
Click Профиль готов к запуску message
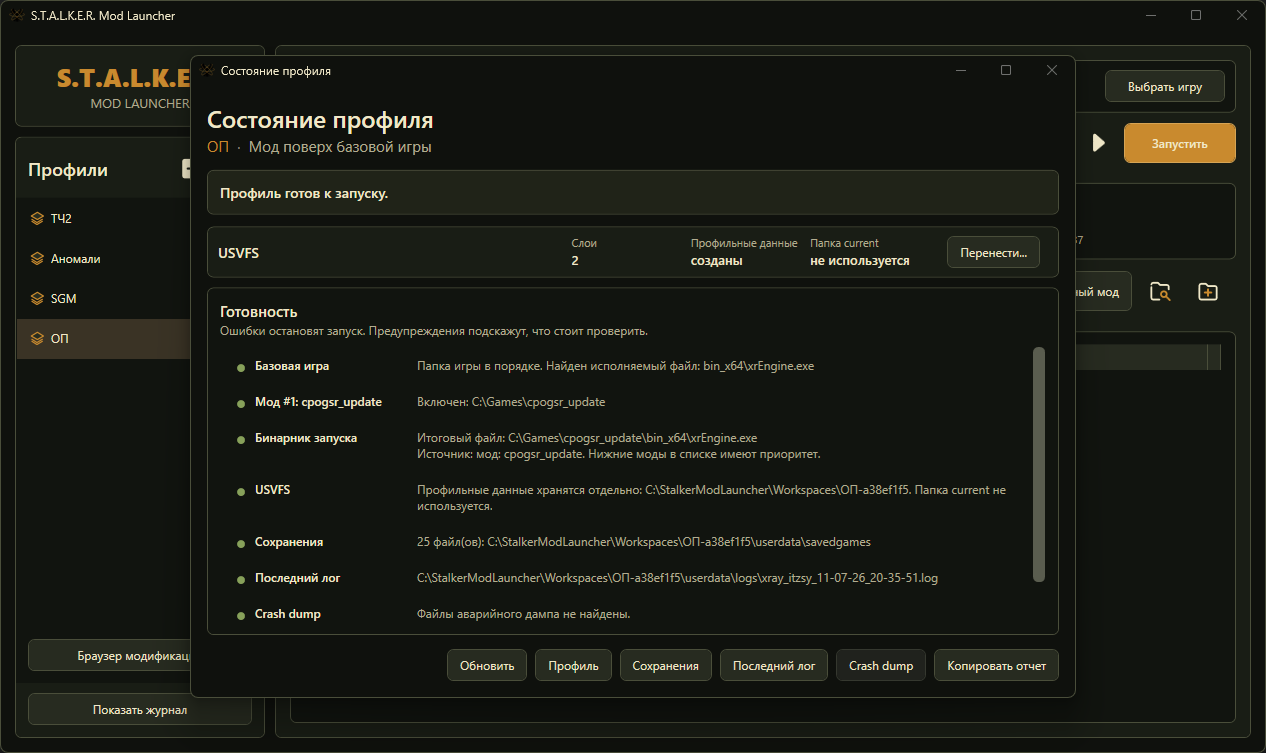304,193
